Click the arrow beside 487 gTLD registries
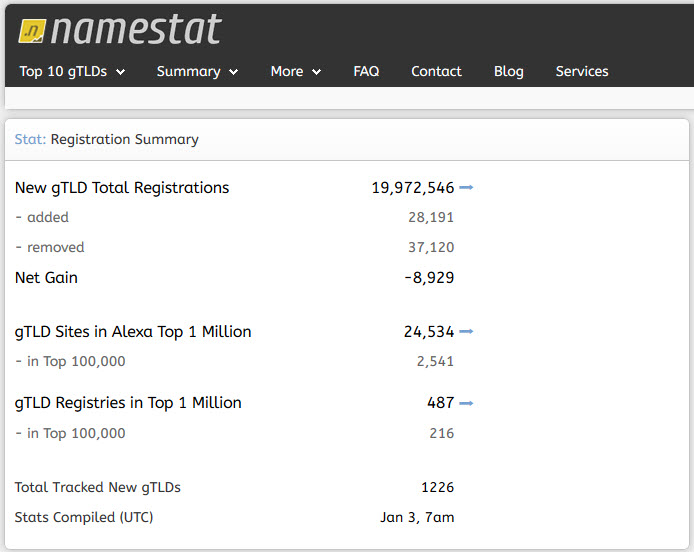Image resolution: width=694 pixels, height=552 pixels. pyautogui.click(x=466, y=403)
